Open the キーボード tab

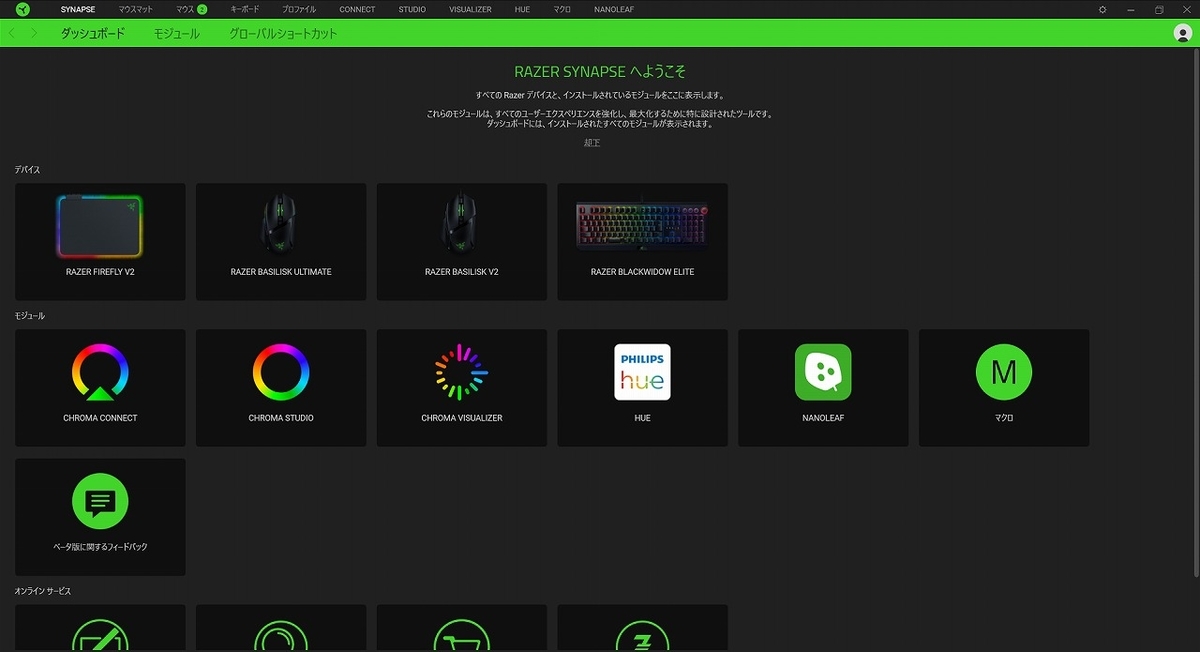point(245,9)
